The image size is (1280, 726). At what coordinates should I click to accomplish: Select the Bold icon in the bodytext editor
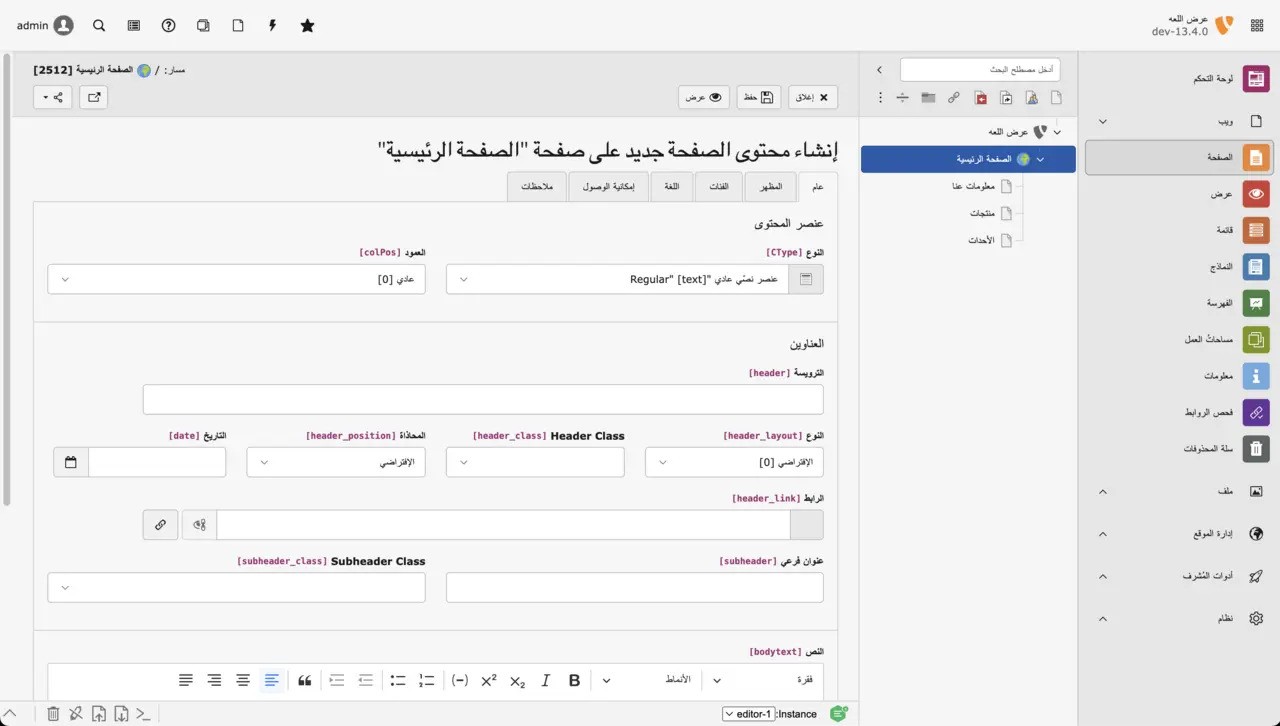click(574, 680)
